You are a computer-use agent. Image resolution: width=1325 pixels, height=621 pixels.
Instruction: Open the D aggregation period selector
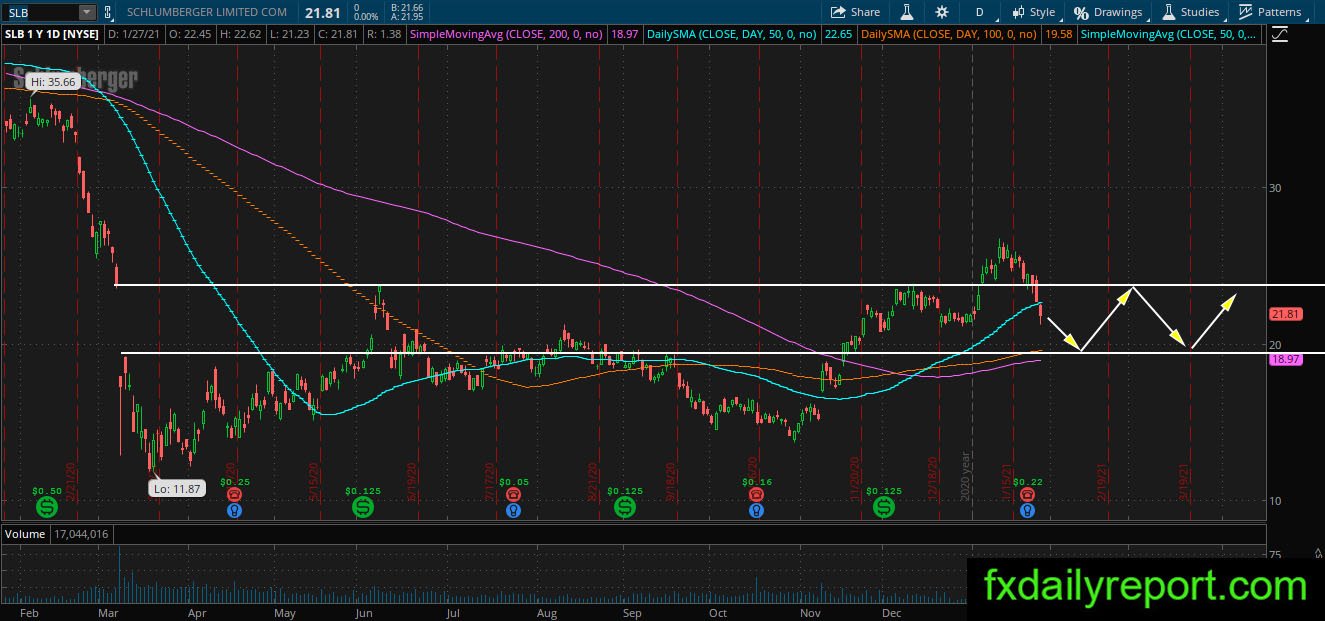pos(980,12)
